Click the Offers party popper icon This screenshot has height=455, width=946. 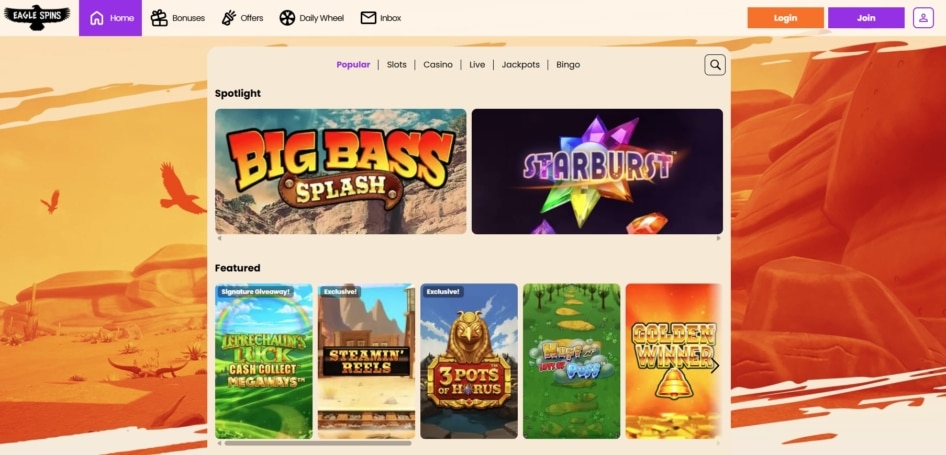click(229, 18)
